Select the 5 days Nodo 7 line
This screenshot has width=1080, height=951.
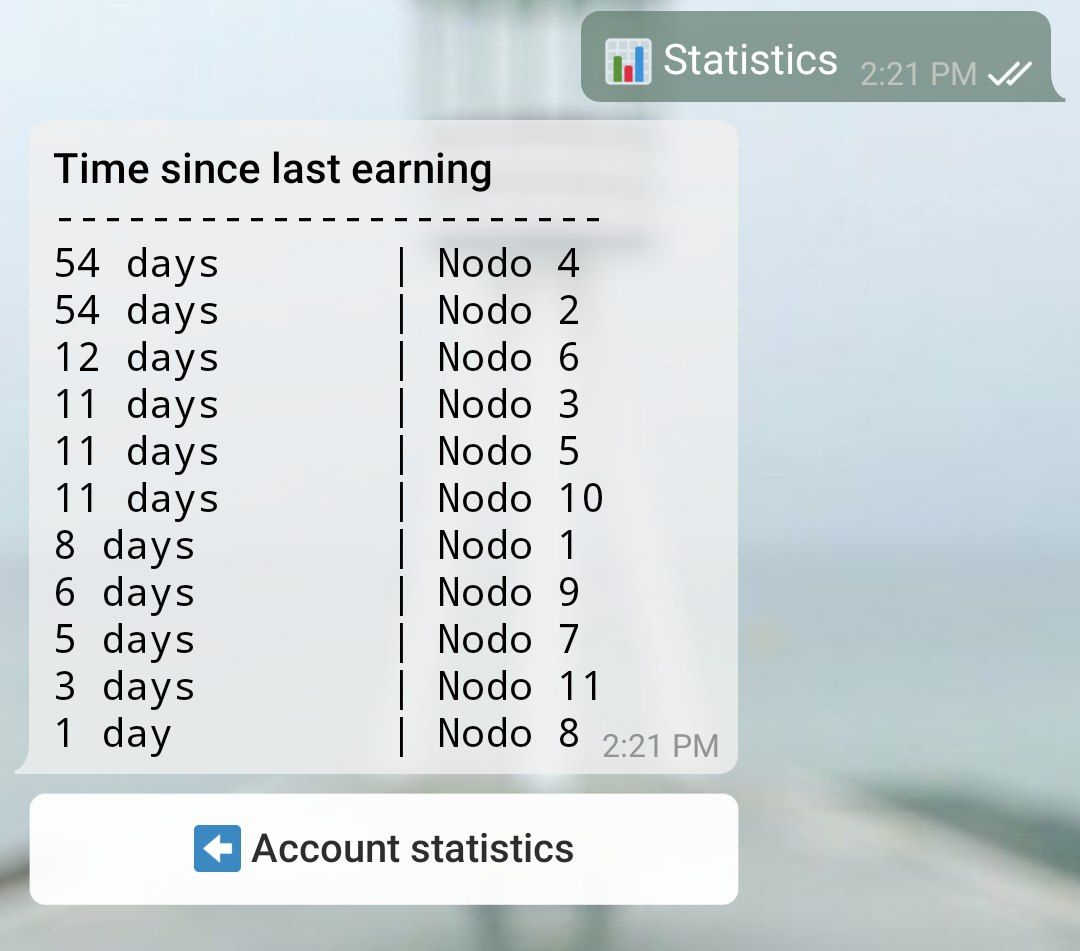click(317, 640)
